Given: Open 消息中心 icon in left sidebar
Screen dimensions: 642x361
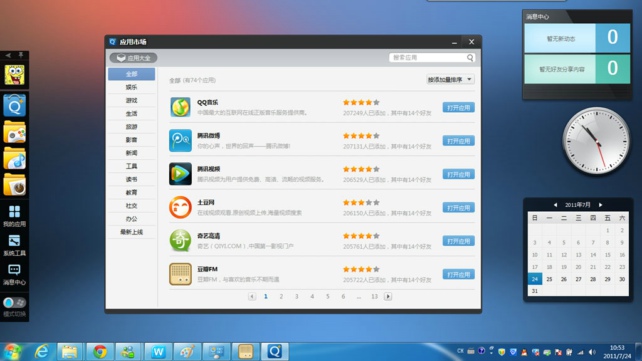Looking at the screenshot, I should tap(14, 274).
